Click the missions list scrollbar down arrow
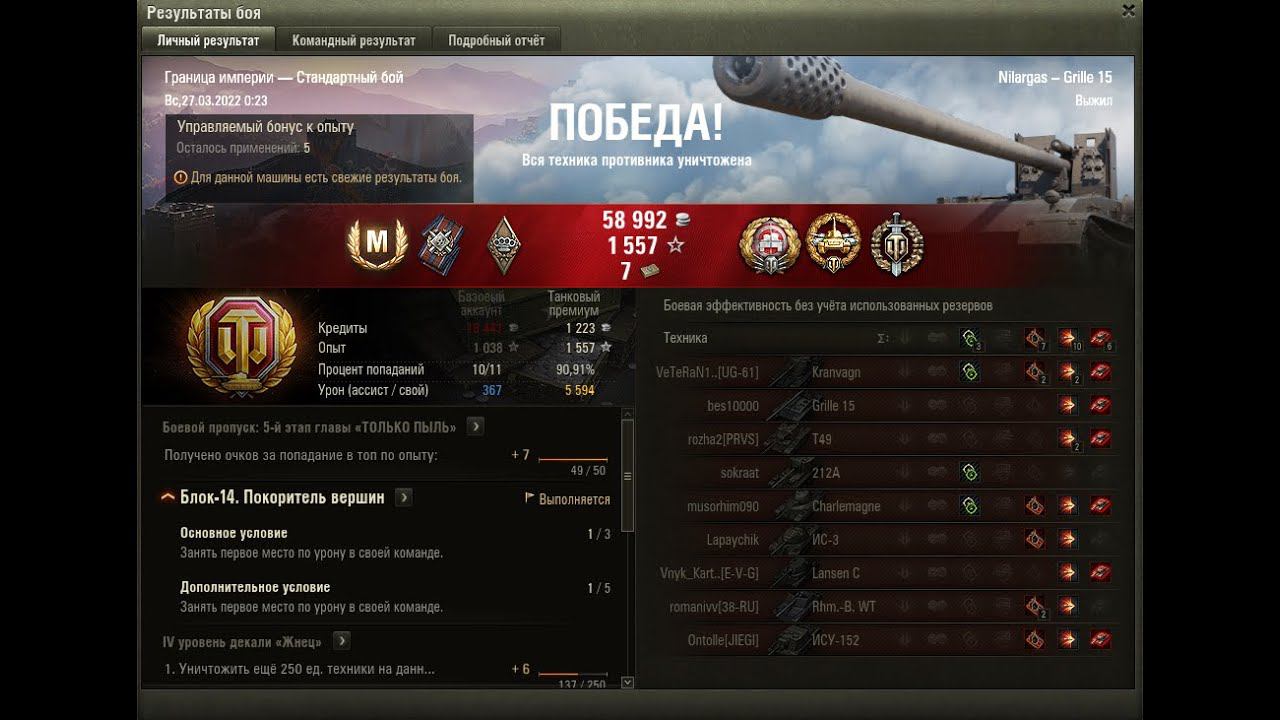Viewport: 1280px width, 720px height. pos(627,682)
